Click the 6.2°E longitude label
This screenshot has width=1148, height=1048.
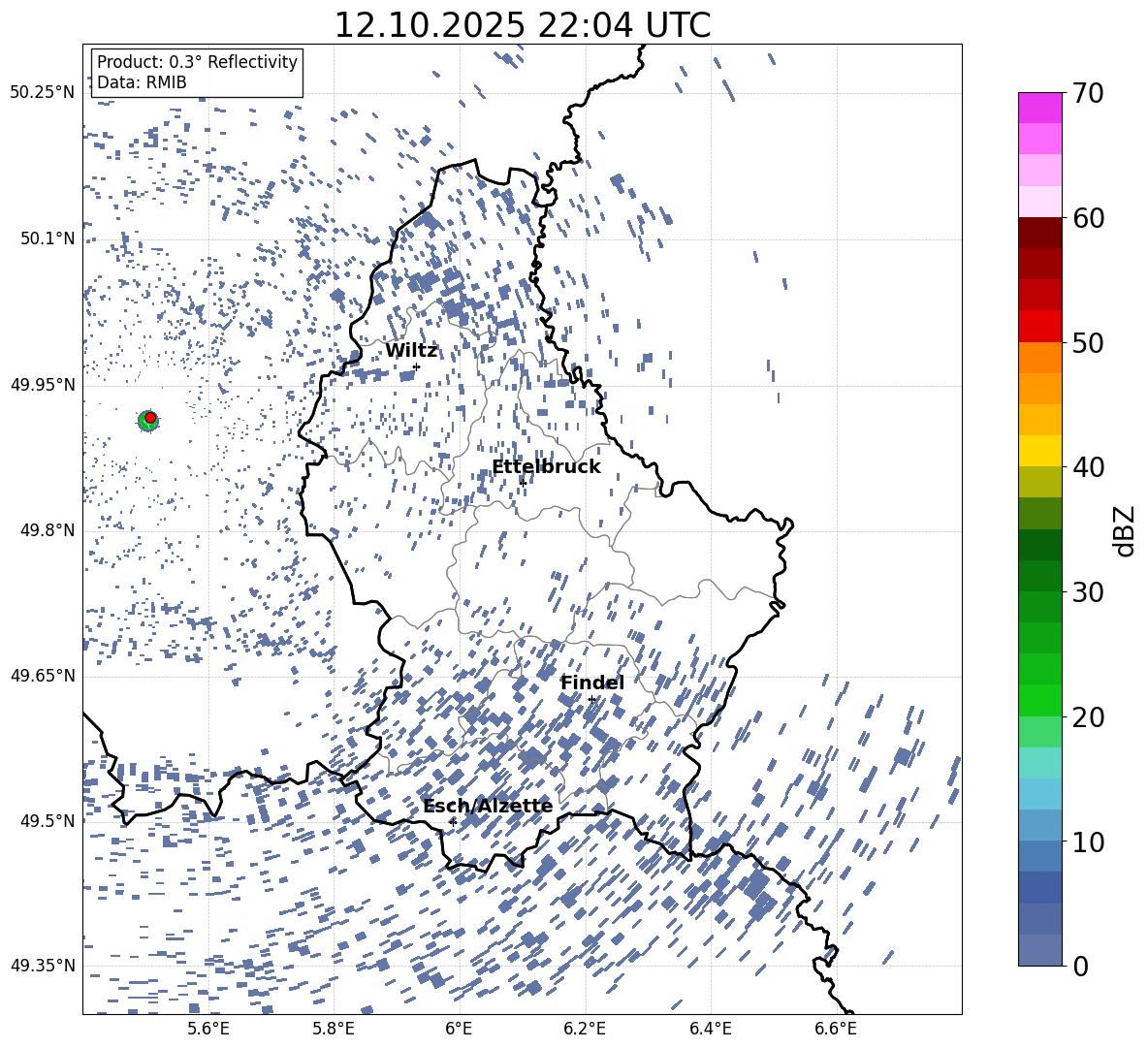coord(585,1029)
